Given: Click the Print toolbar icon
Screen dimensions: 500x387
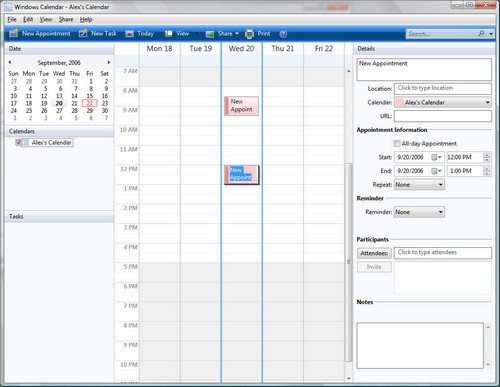Looking at the screenshot, I should coord(249,34).
